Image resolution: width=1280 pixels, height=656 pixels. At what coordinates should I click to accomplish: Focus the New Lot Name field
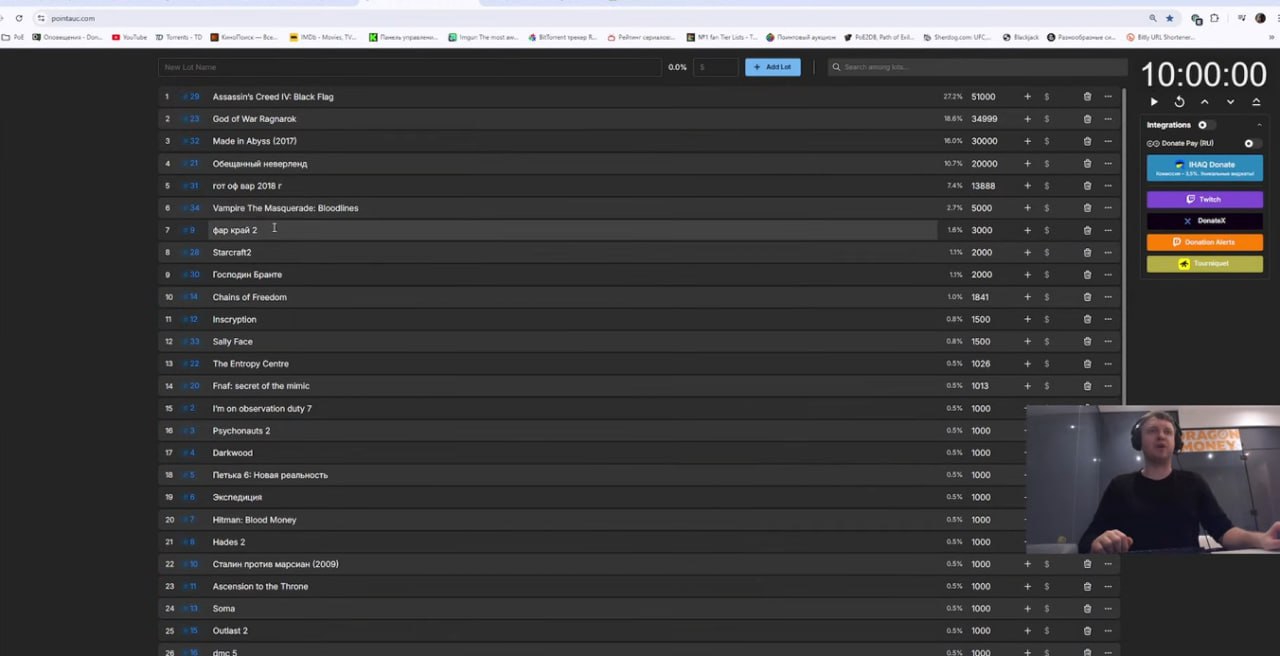click(410, 67)
